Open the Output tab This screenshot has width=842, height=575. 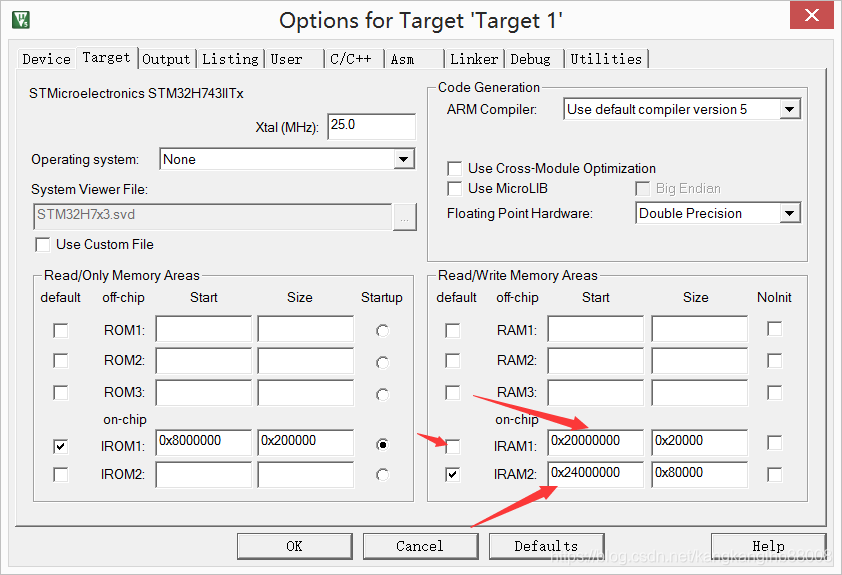(x=166, y=59)
